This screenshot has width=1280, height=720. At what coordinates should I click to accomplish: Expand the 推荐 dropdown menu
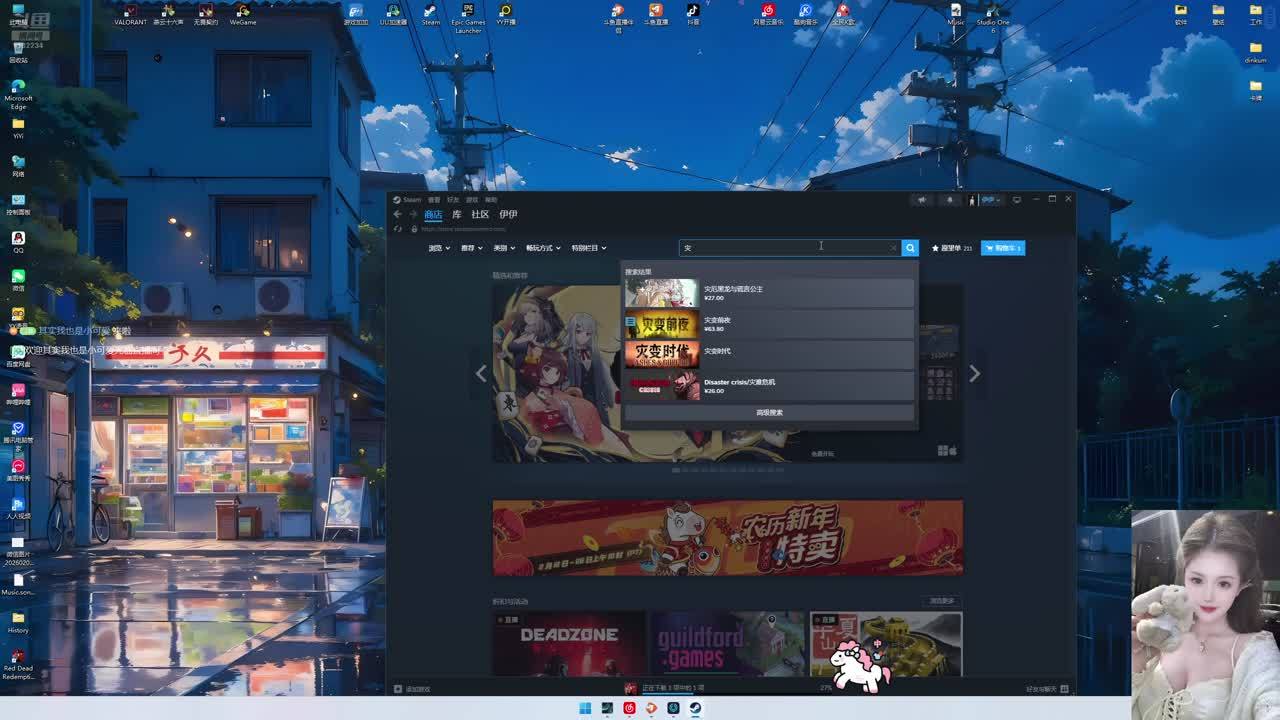(x=471, y=248)
